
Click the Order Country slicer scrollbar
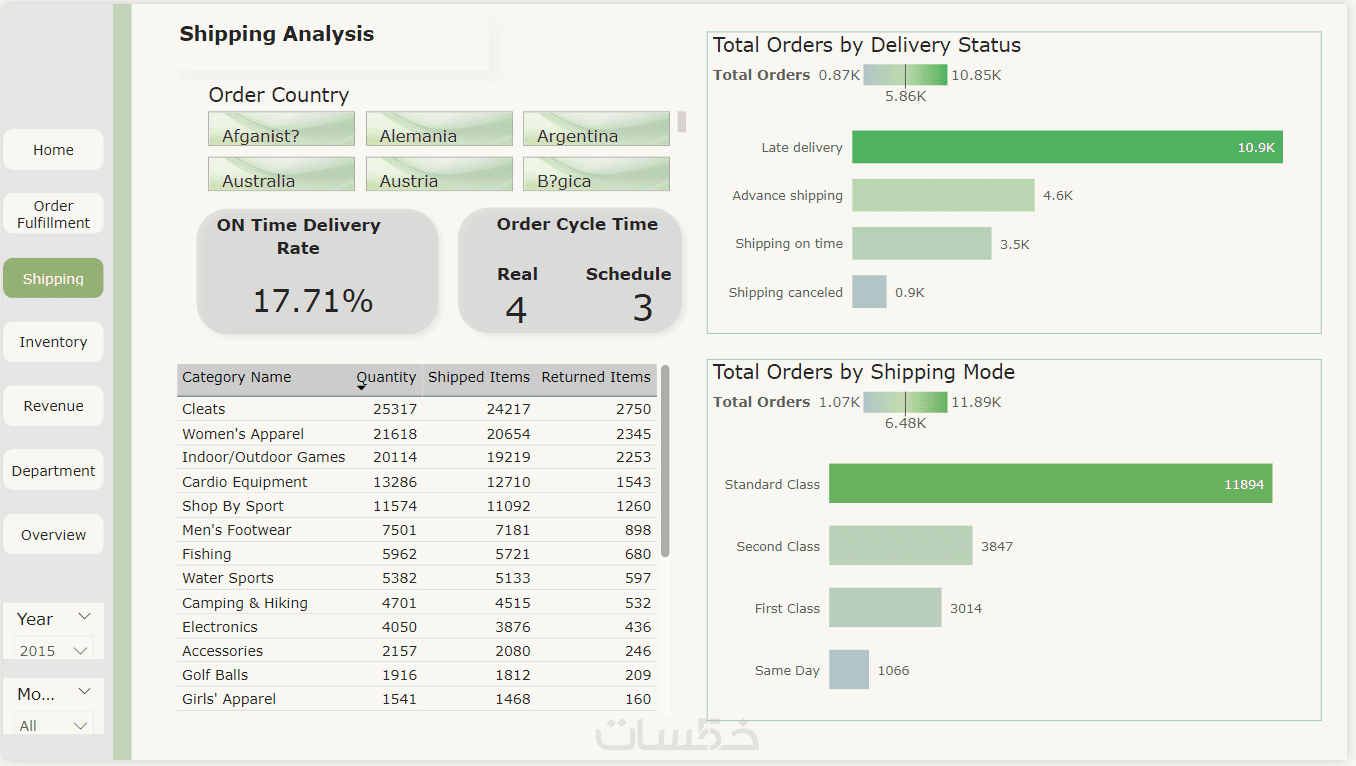point(682,122)
